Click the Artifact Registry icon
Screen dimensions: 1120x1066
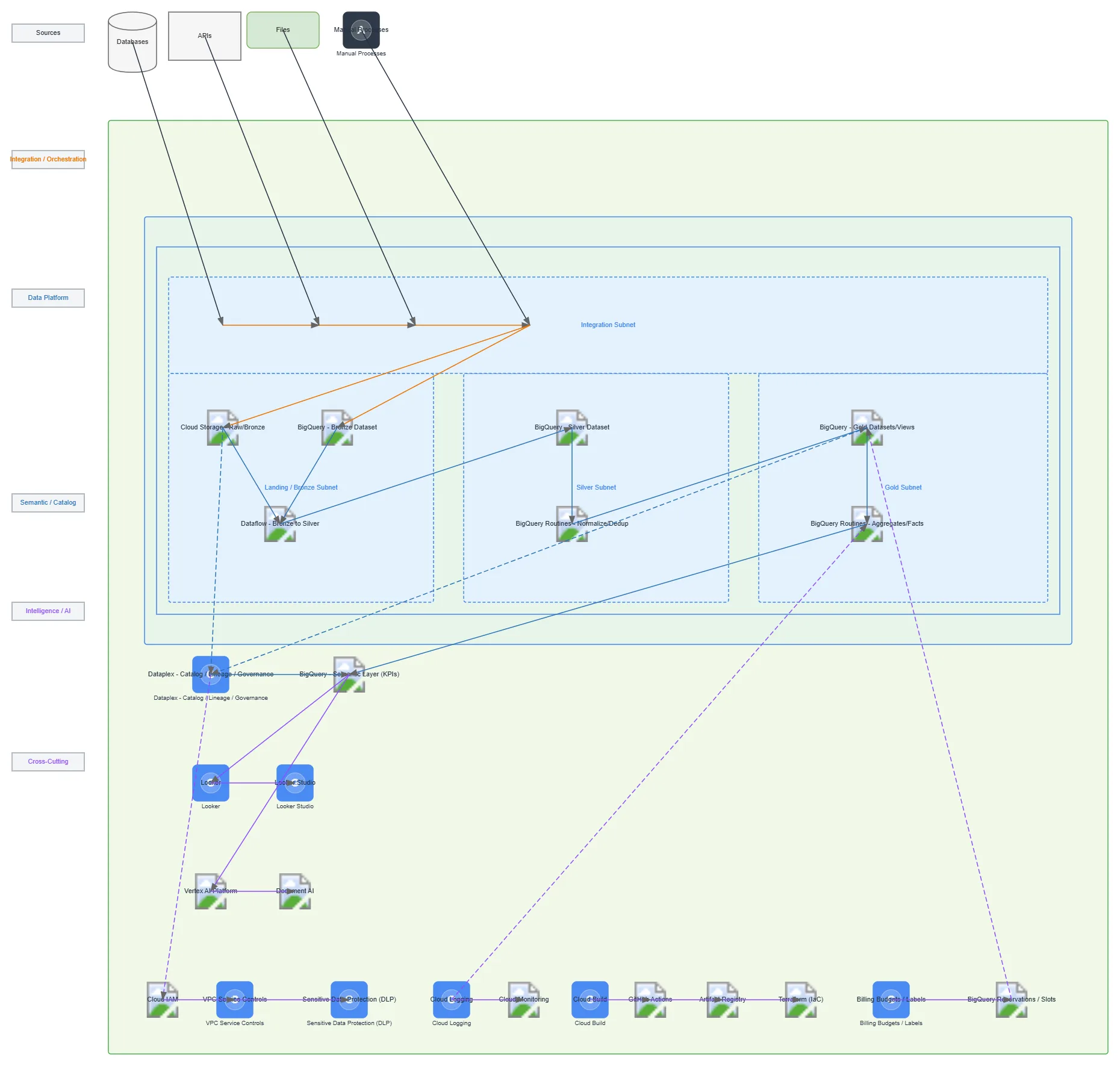click(723, 1000)
